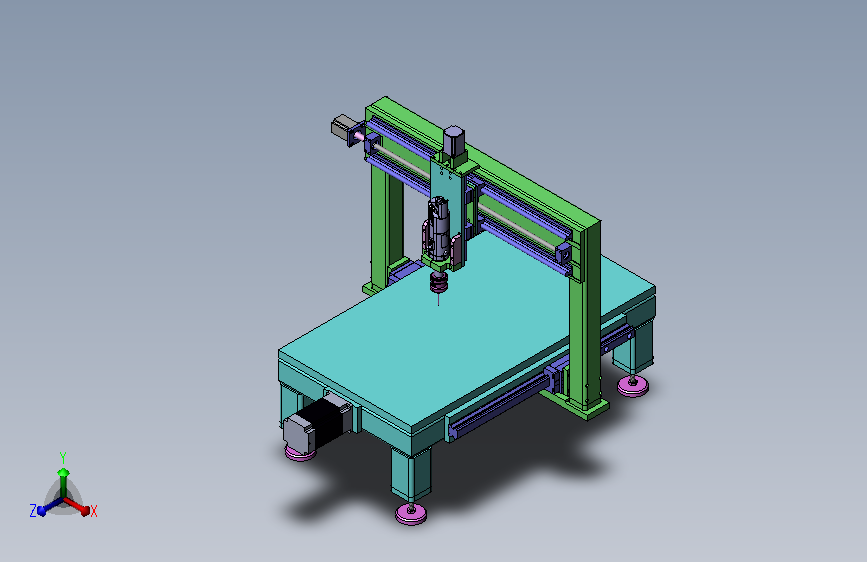Select the pink leveling foot under the right leg
The image size is (867, 562).
(x=633, y=386)
